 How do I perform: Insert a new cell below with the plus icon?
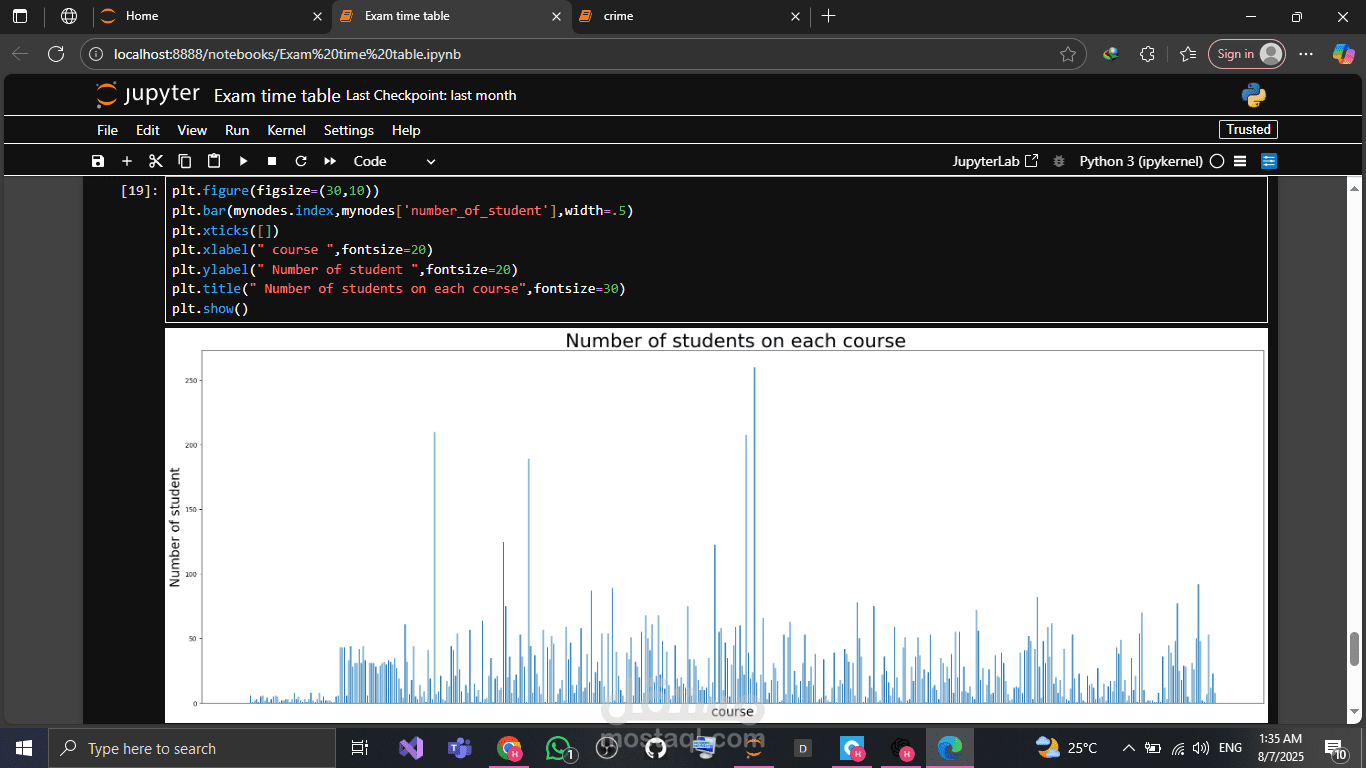(126, 161)
